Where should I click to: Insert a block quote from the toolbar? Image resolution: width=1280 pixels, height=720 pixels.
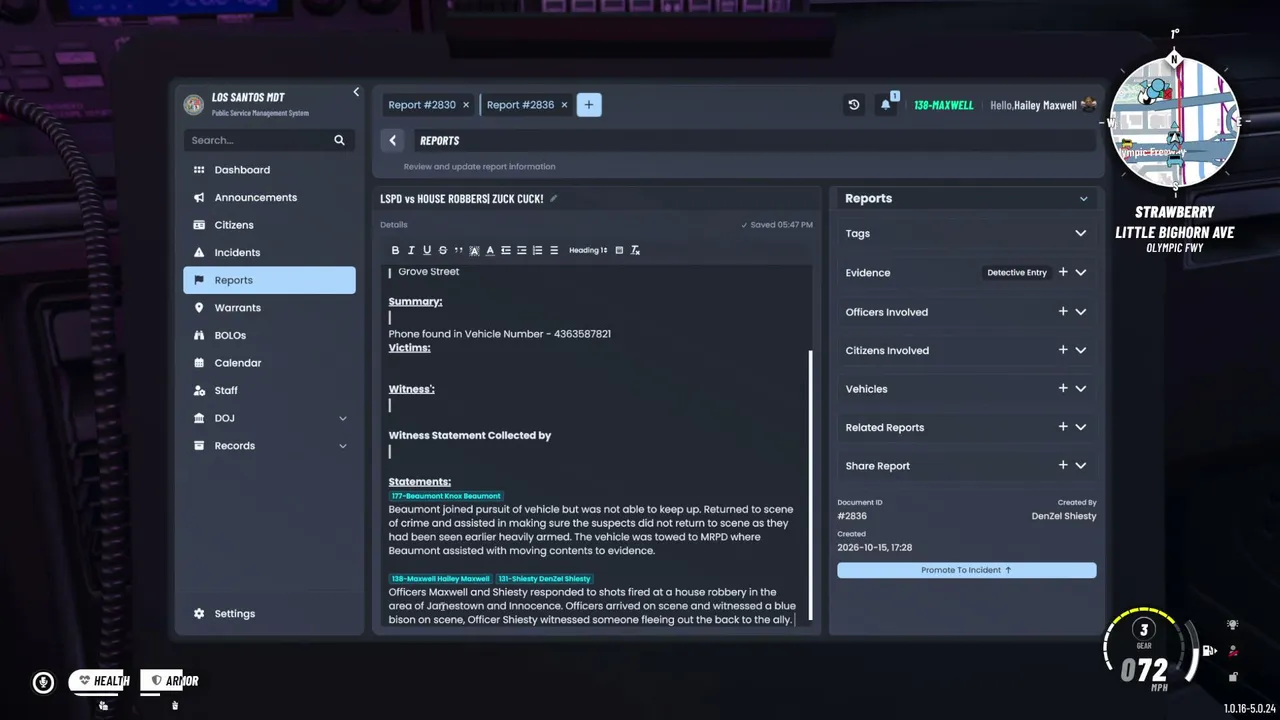(458, 250)
